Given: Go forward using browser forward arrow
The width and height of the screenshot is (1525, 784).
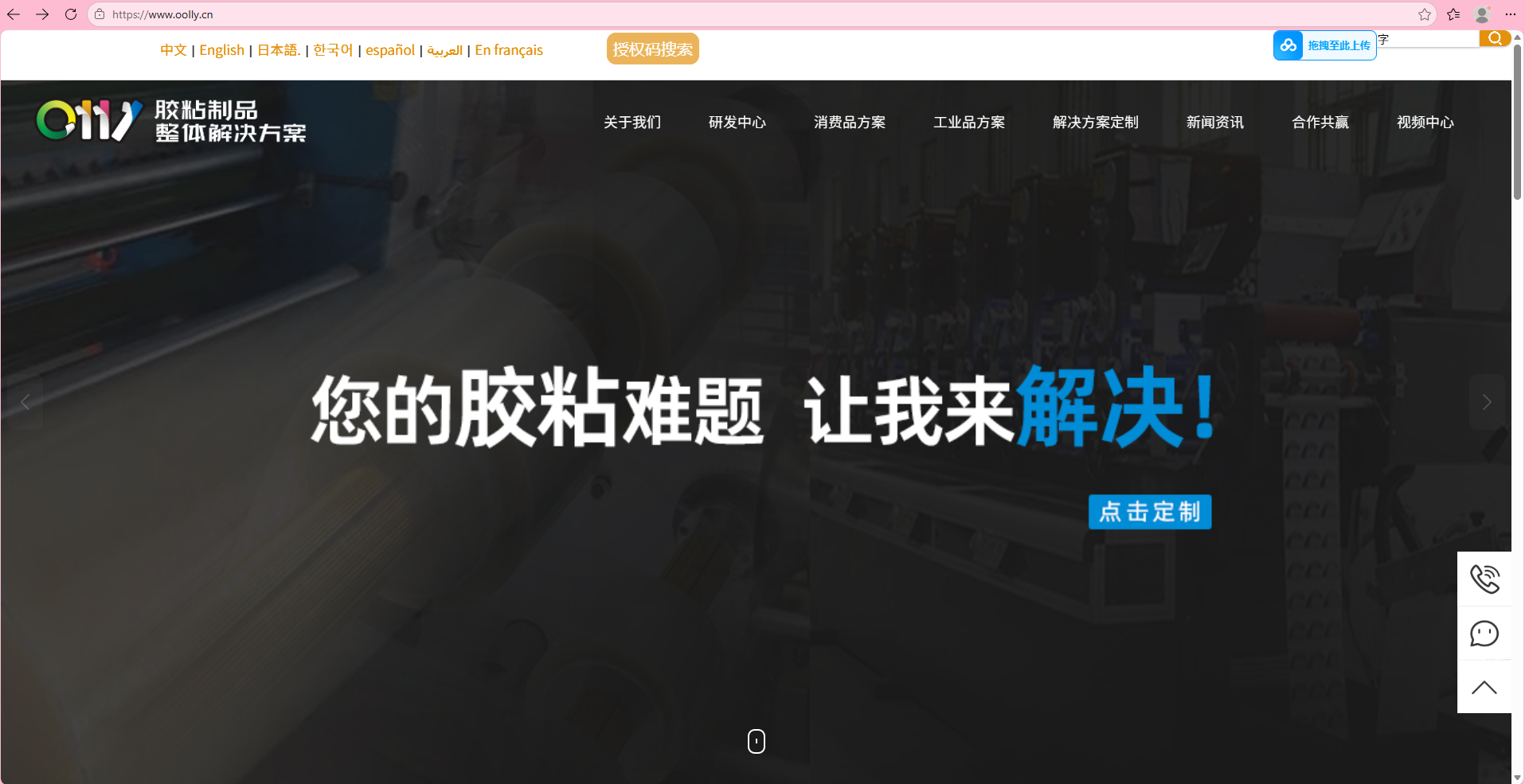Looking at the screenshot, I should click(x=42, y=14).
